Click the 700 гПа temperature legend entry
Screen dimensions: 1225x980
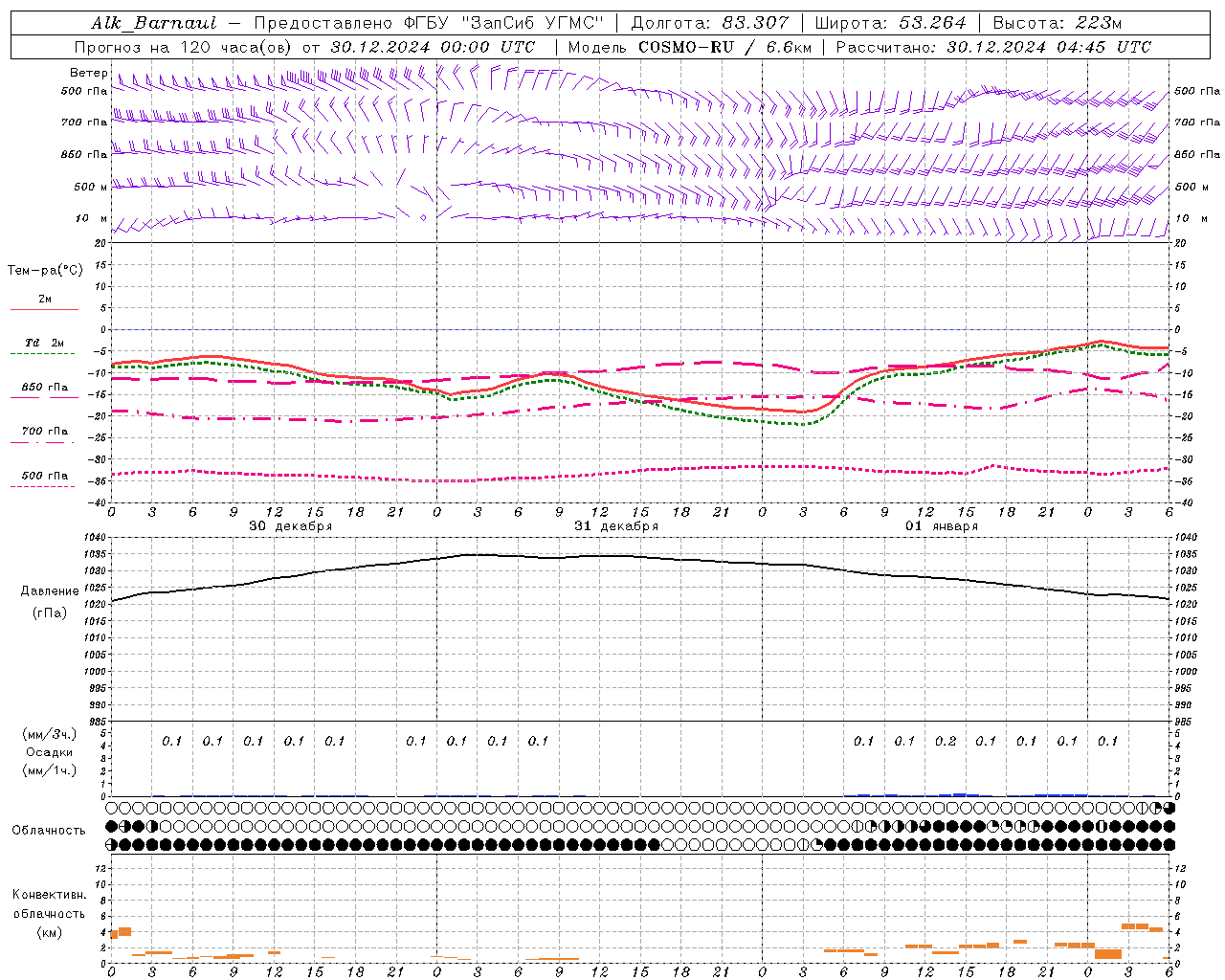[x=44, y=432]
